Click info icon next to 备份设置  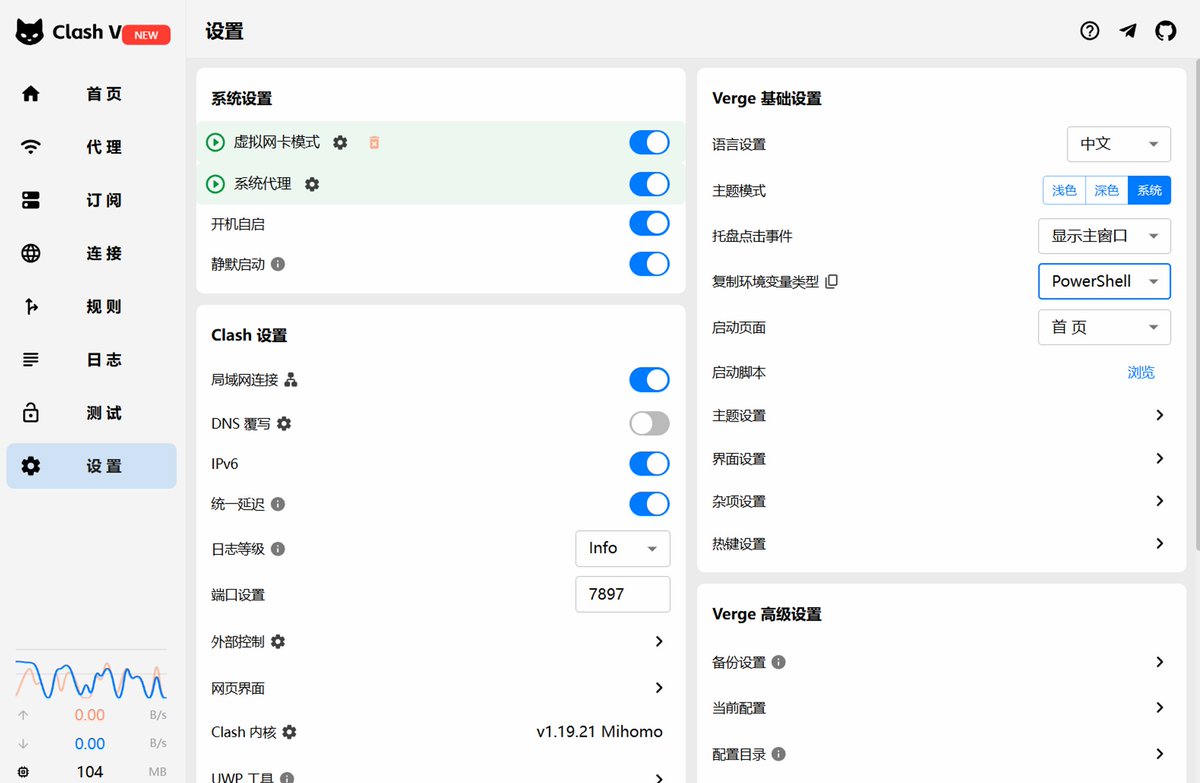click(779, 662)
